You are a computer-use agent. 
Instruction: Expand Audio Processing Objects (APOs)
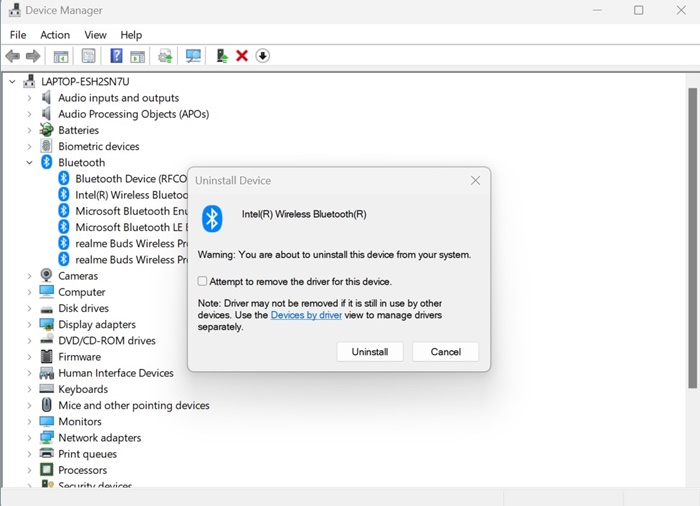pos(29,114)
